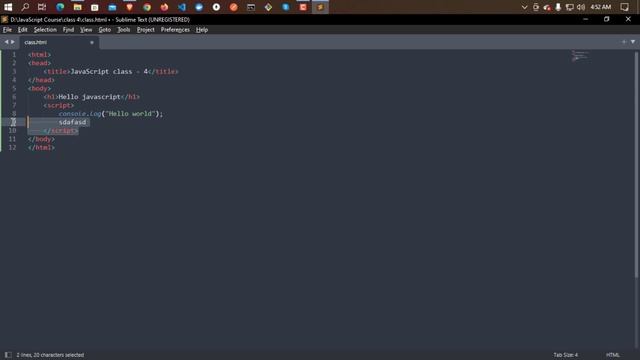This screenshot has width=640, height=360.
Task: Open the Tools menu
Action: (x=124, y=30)
